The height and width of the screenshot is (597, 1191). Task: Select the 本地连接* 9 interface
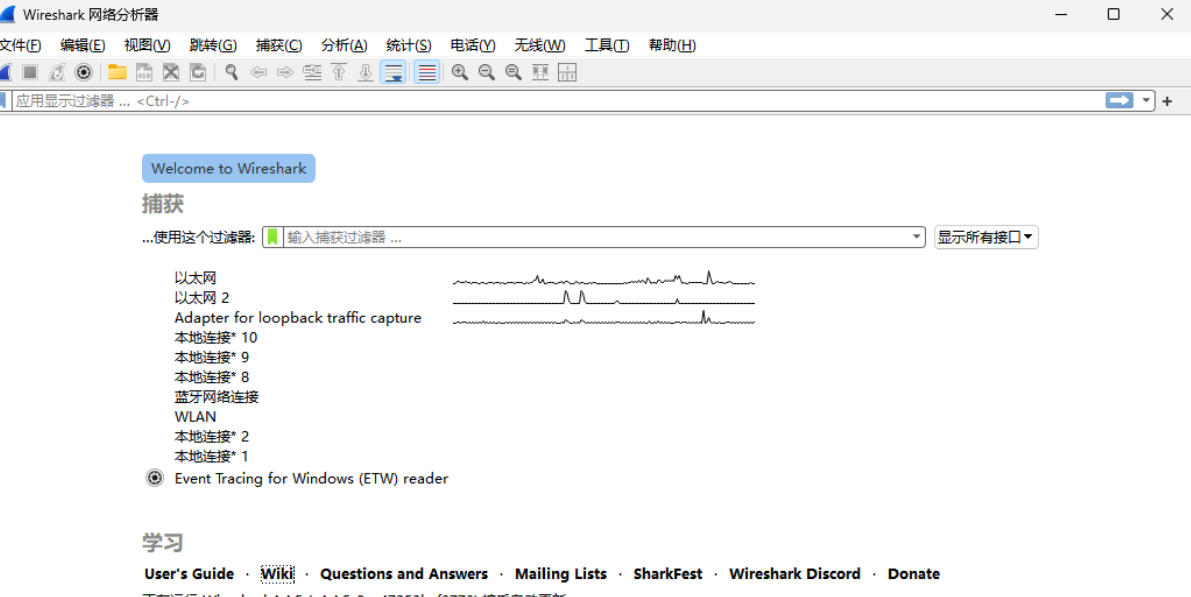click(x=212, y=357)
